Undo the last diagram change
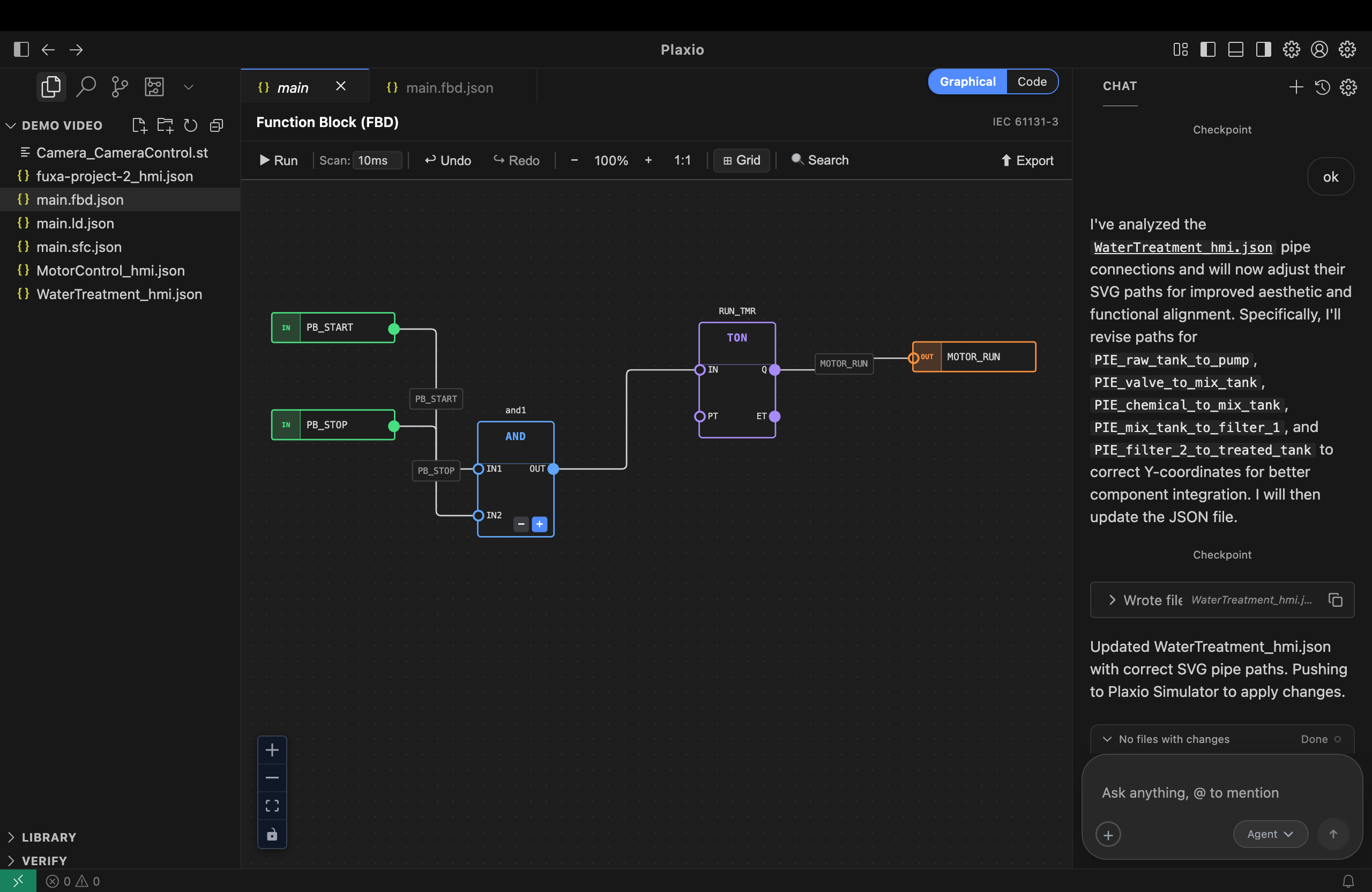Screen dimensions: 1372x892 pos(448,160)
